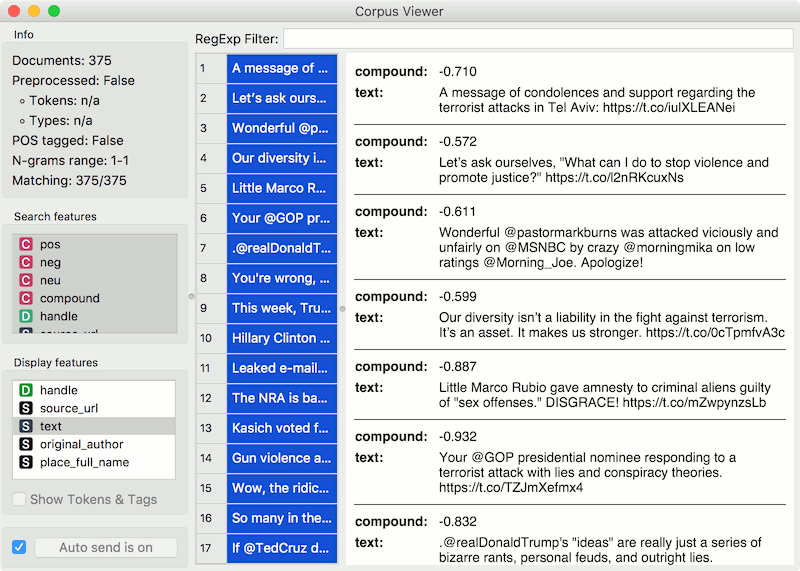The width and height of the screenshot is (800, 571).
Task: Select the 'text' display feature
Action: coord(51,426)
